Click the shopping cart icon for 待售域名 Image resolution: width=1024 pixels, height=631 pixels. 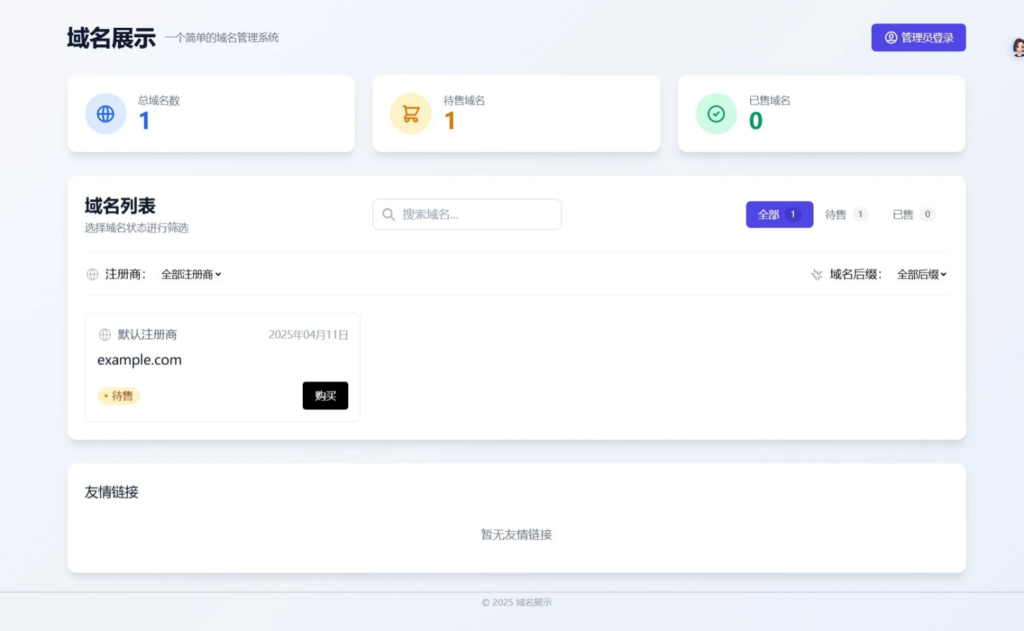(411, 114)
